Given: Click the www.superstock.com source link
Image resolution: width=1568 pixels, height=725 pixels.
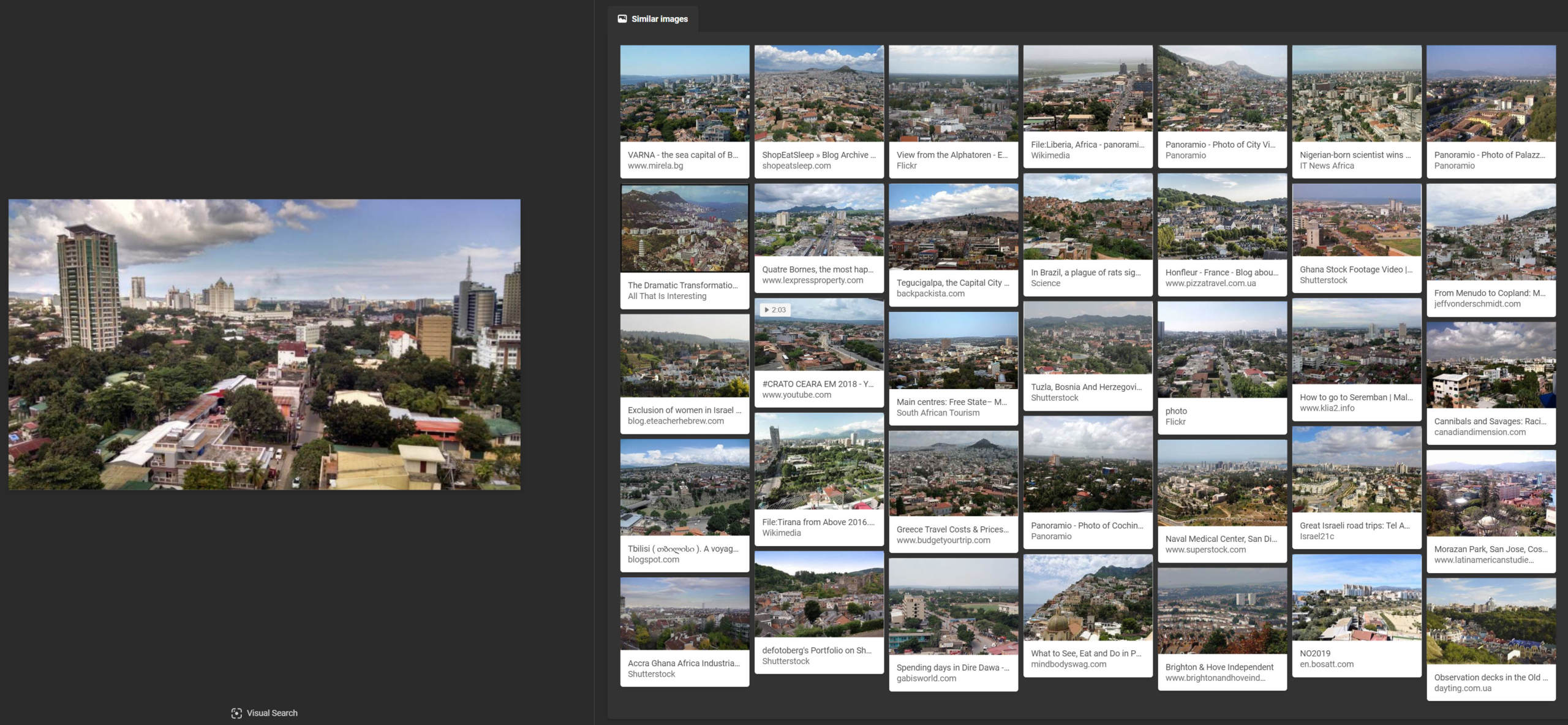Looking at the screenshot, I should (1205, 550).
